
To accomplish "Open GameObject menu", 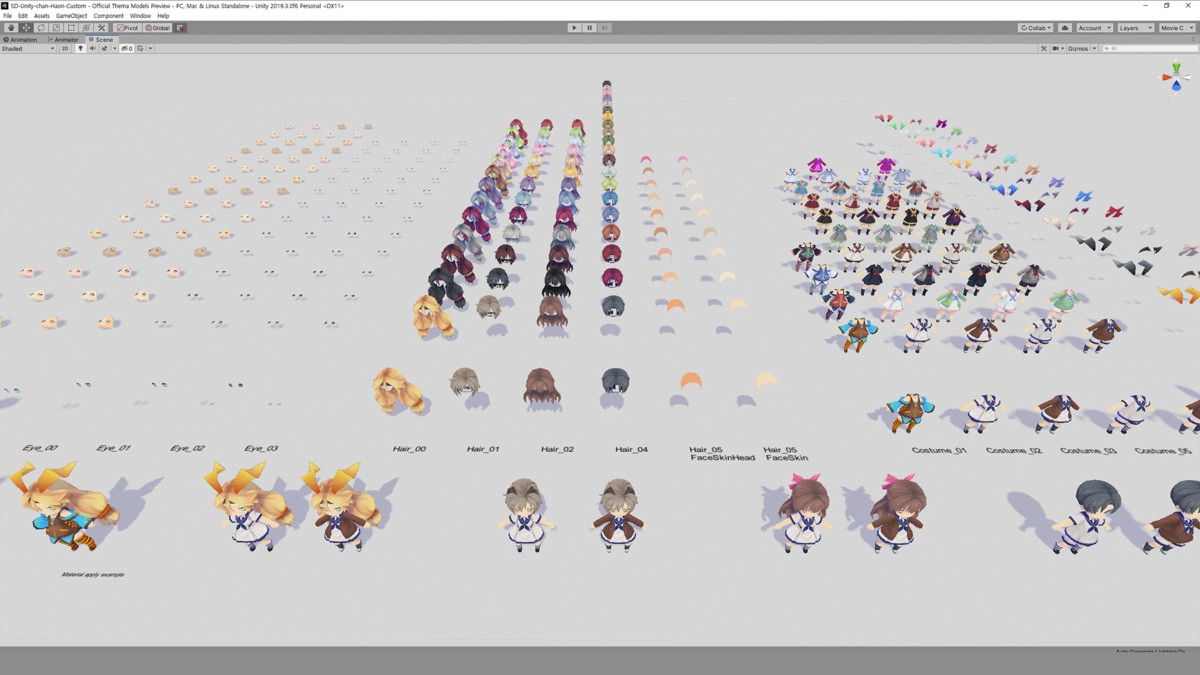I will coord(71,16).
